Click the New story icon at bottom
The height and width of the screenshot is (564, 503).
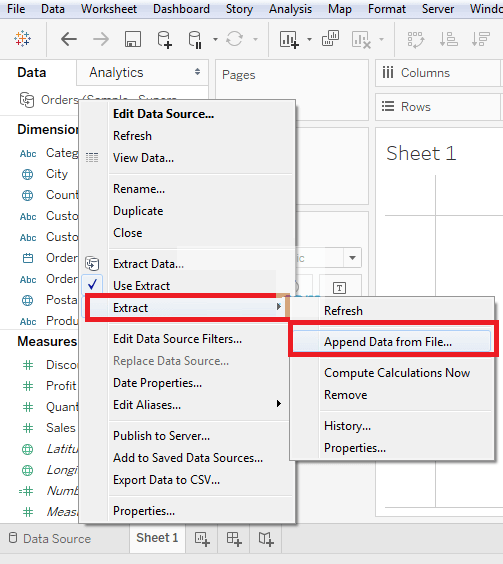pos(266,539)
